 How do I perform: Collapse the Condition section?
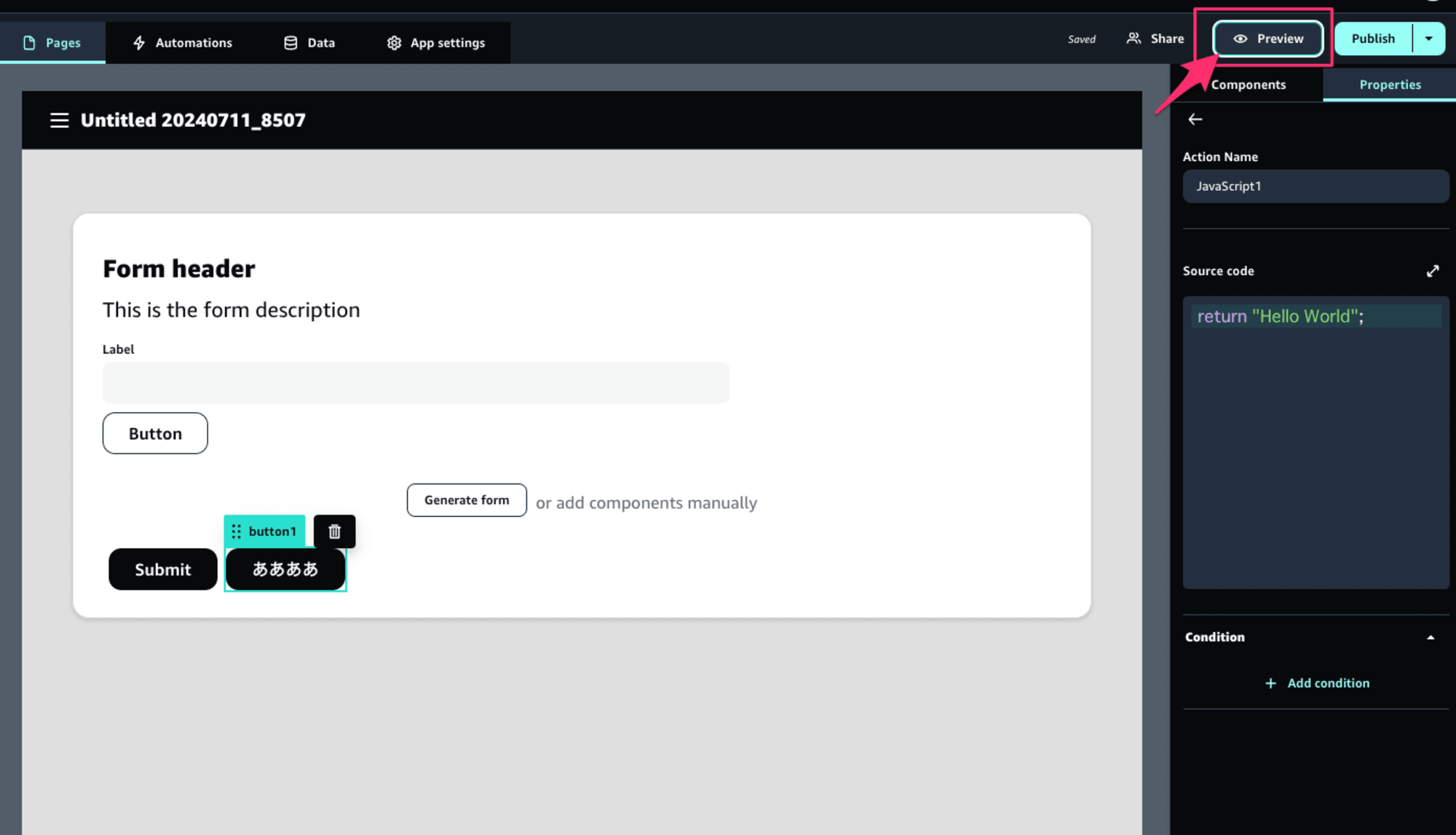coord(1430,638)
